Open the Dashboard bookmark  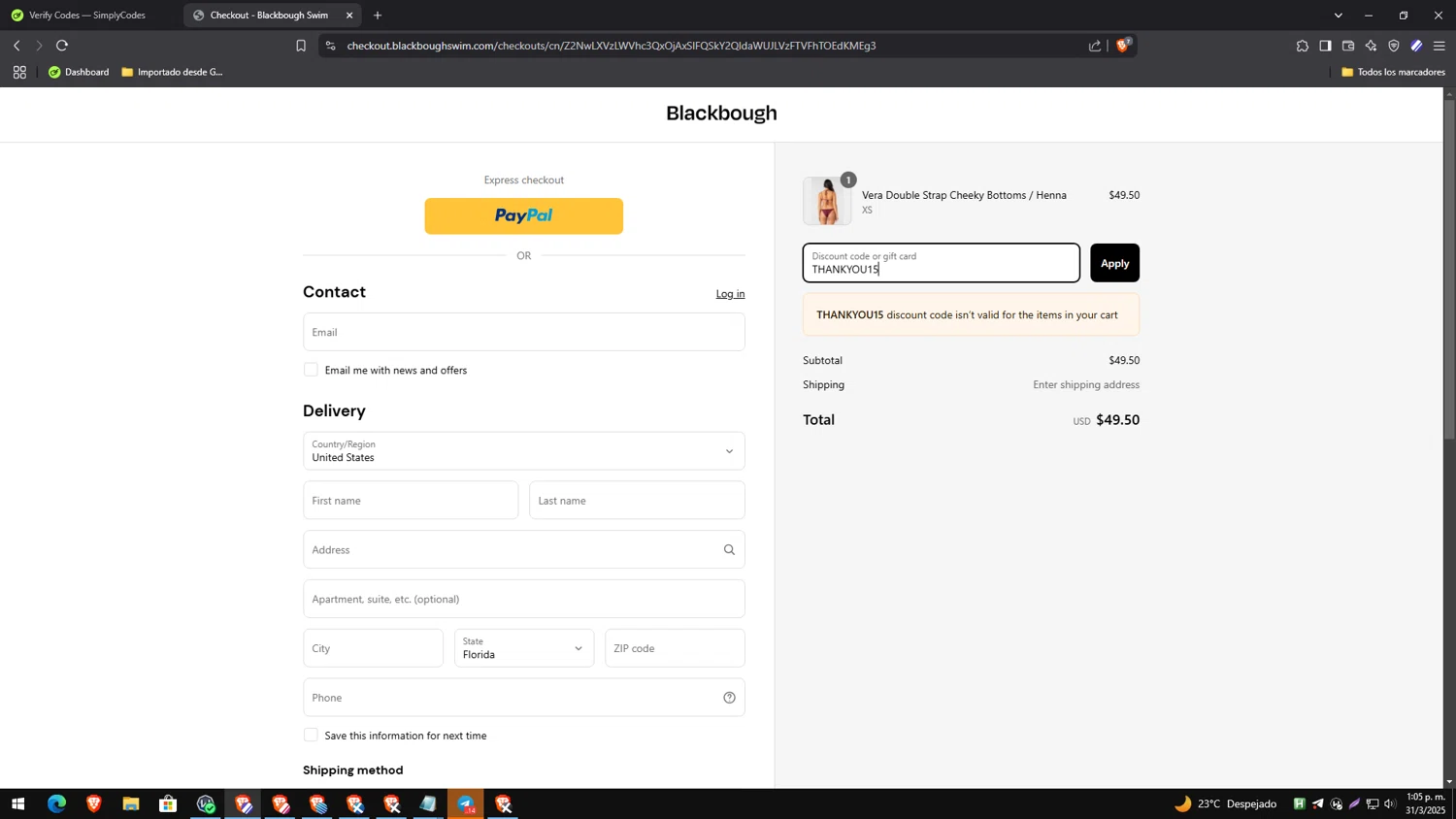point(79,72)
